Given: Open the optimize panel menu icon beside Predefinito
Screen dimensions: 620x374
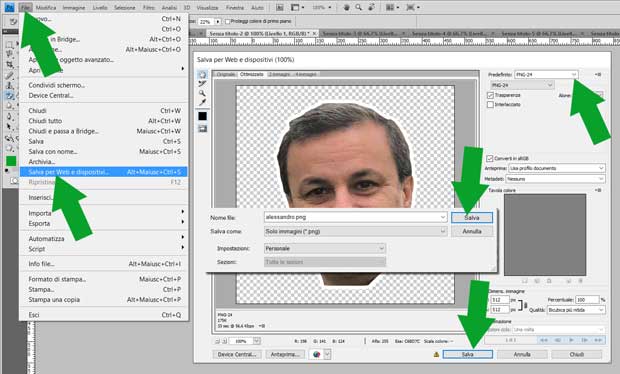Looking at the screenshot, I should click(598, 74).
